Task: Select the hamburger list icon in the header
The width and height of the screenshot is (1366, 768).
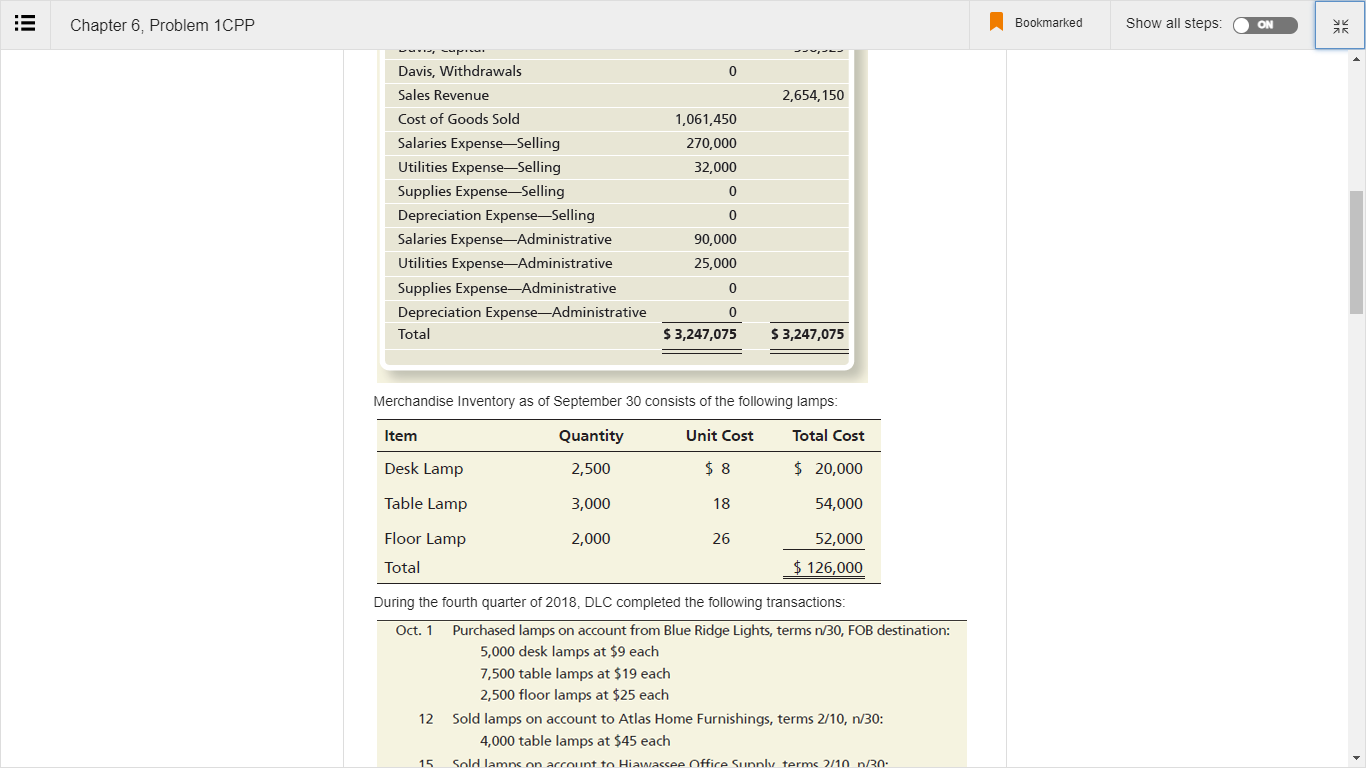Action: tap(25, 23)
